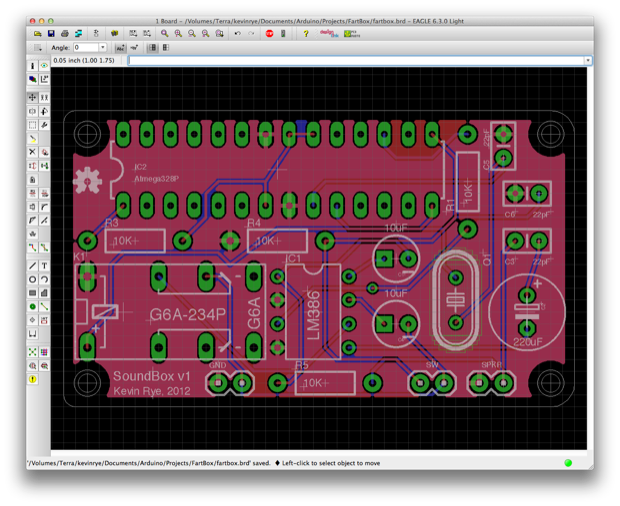
Task: Select the Arc tool
Action: [x=44, y=279]
